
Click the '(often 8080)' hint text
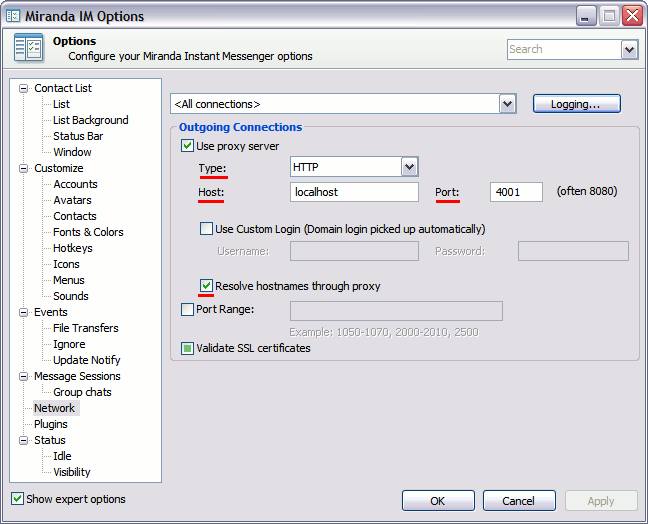(x=587, y=191)
